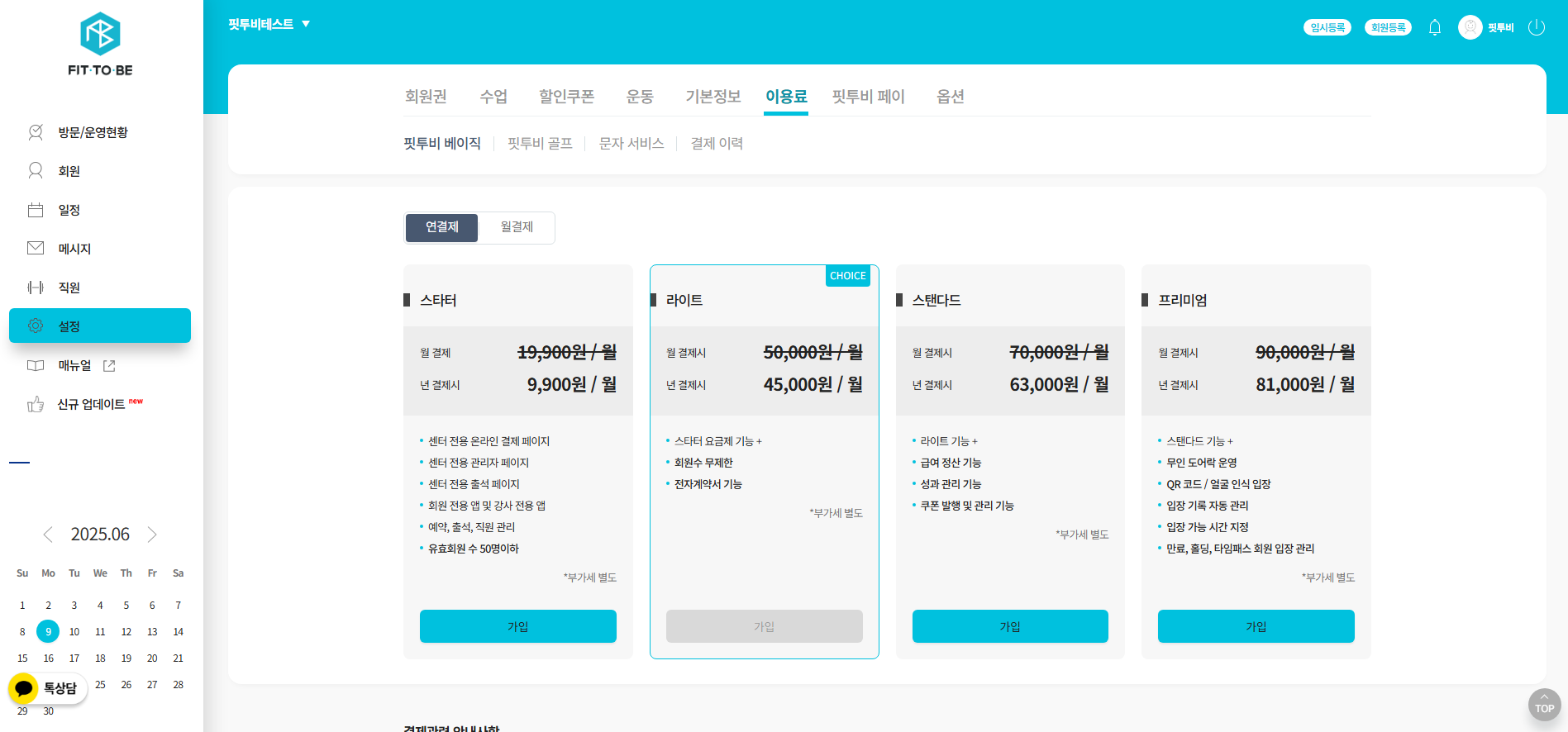This screenshot has width=1568, height=732.
Task: Switch to the 할인쿠폰 tab
Action: coord(566,97)
